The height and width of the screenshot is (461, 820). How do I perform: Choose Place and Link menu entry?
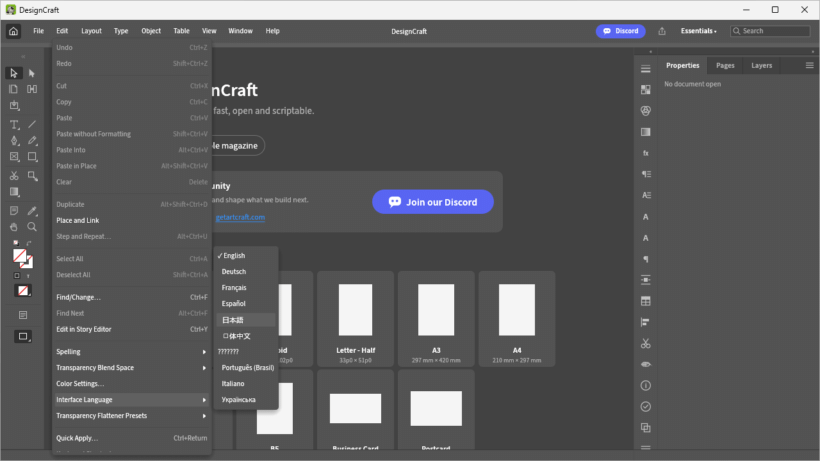coord(131,221)
